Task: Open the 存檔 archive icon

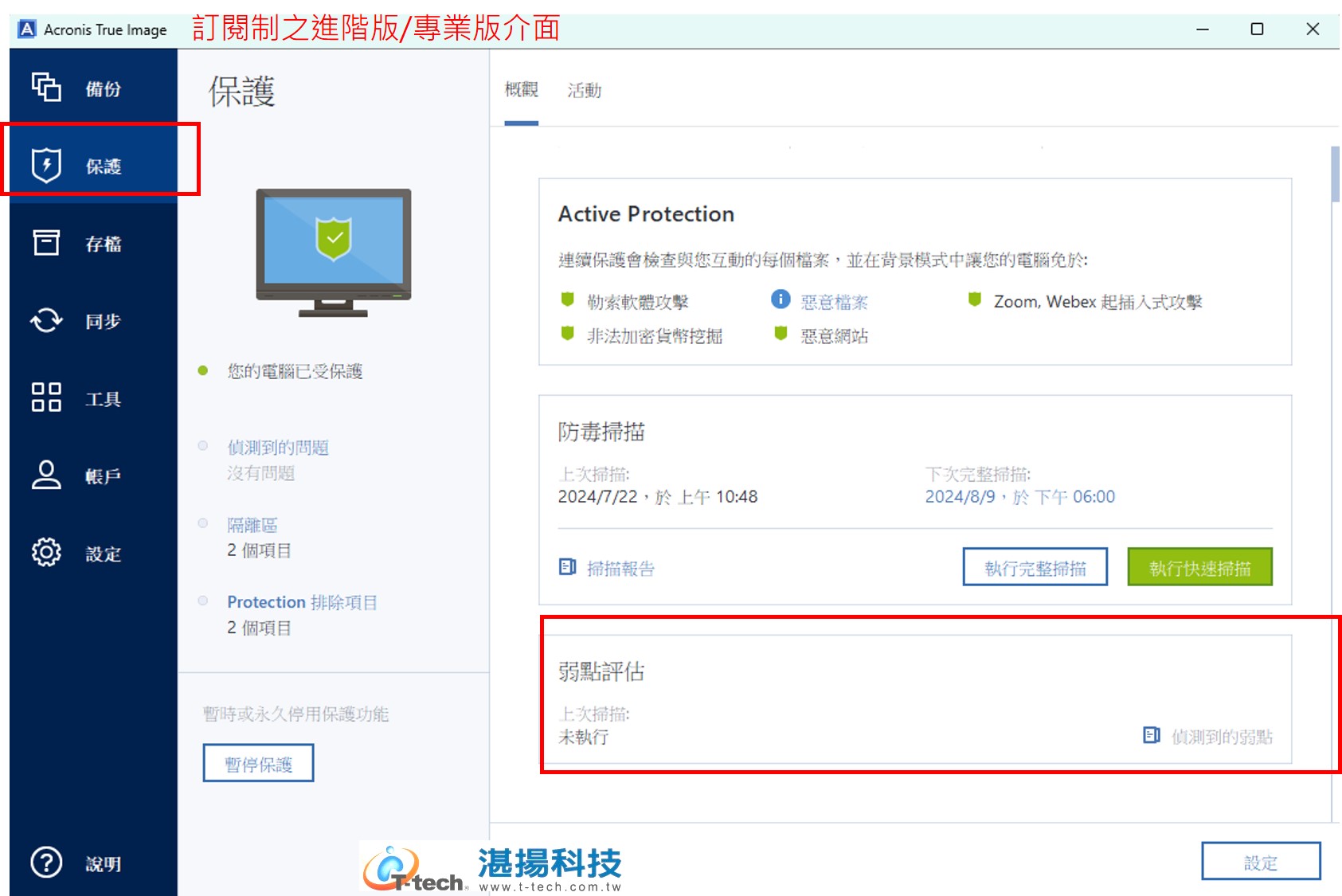Action: [x=46, y=242]
